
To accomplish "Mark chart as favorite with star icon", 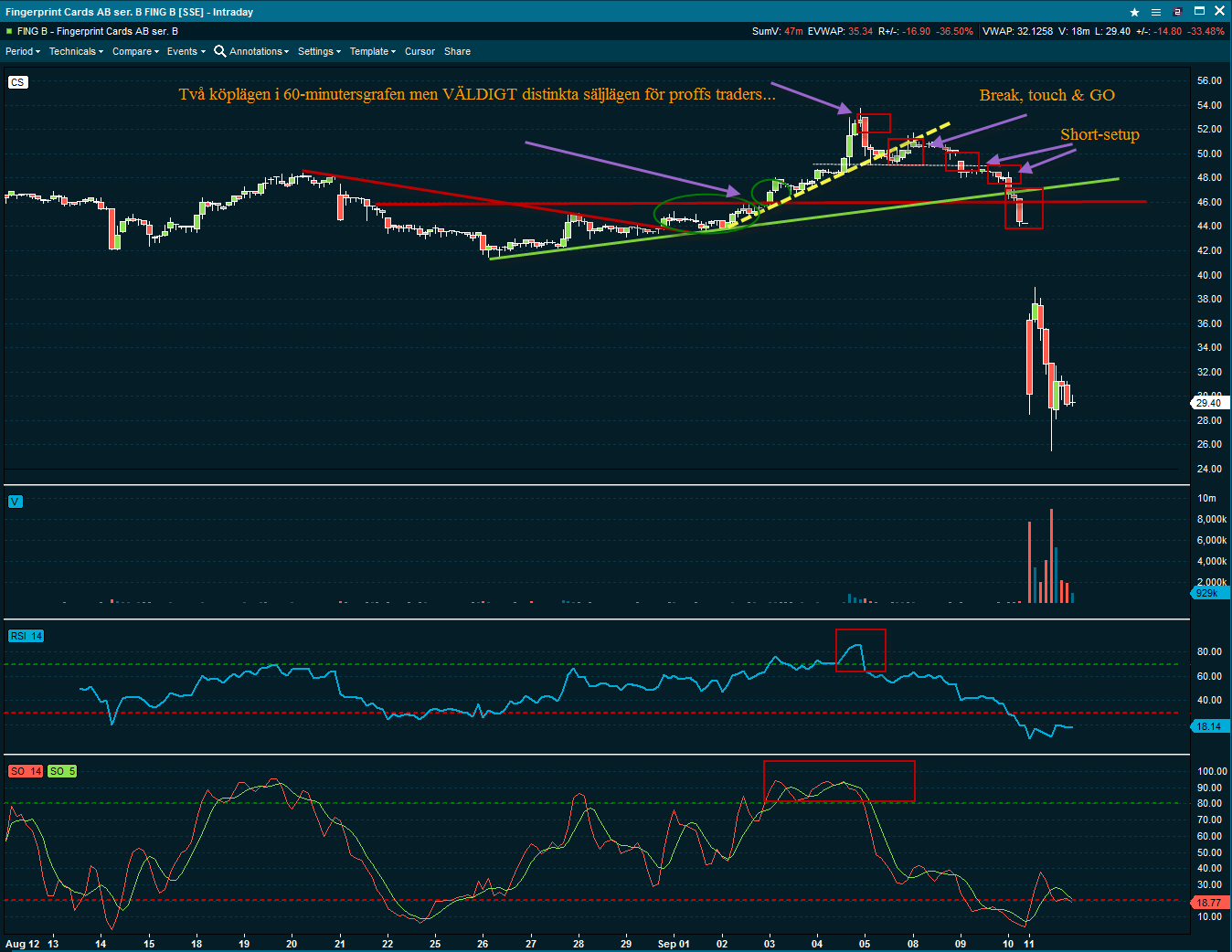I will click(x=1135, y=12).
